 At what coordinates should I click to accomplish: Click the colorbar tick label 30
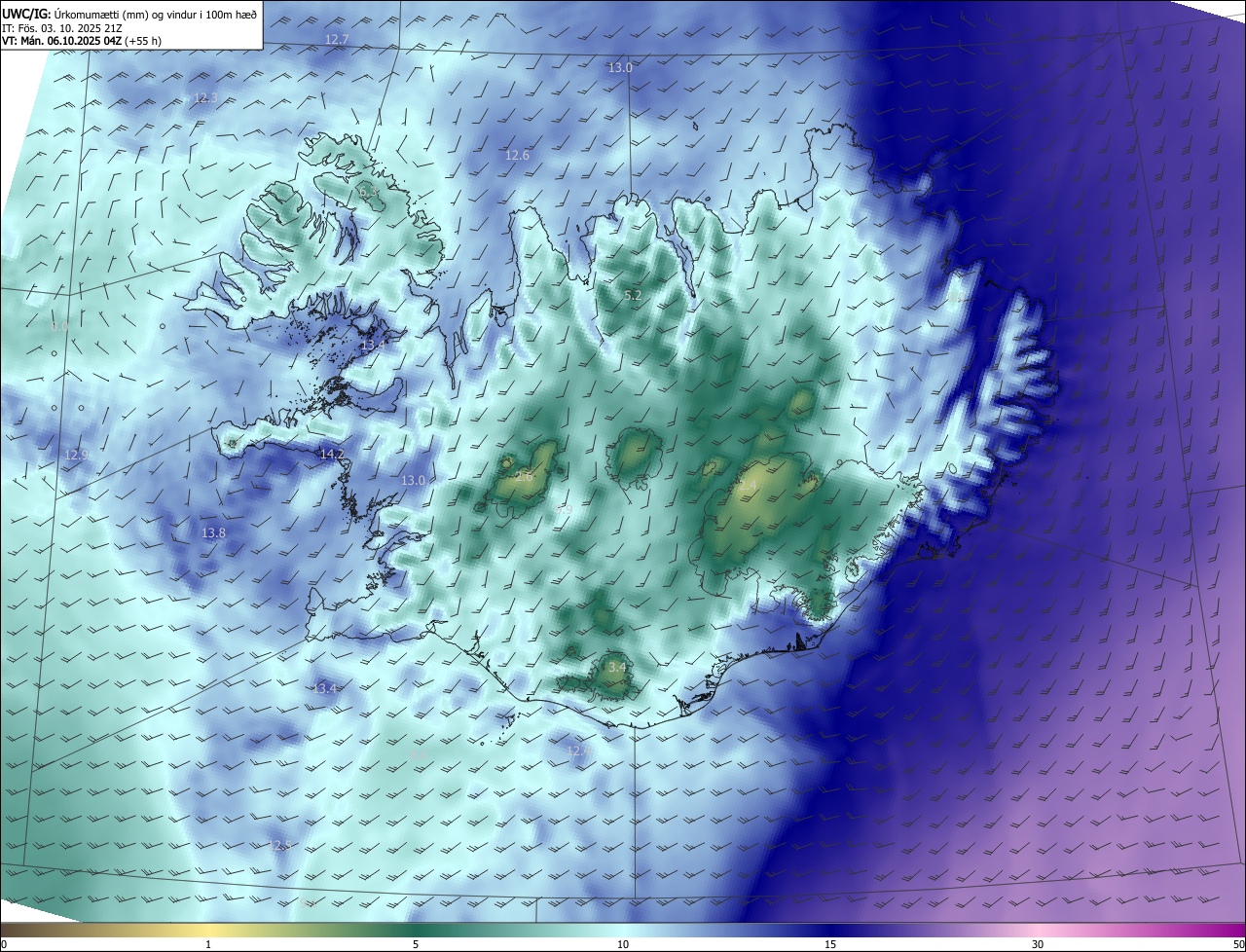[x=1038, y=944]
